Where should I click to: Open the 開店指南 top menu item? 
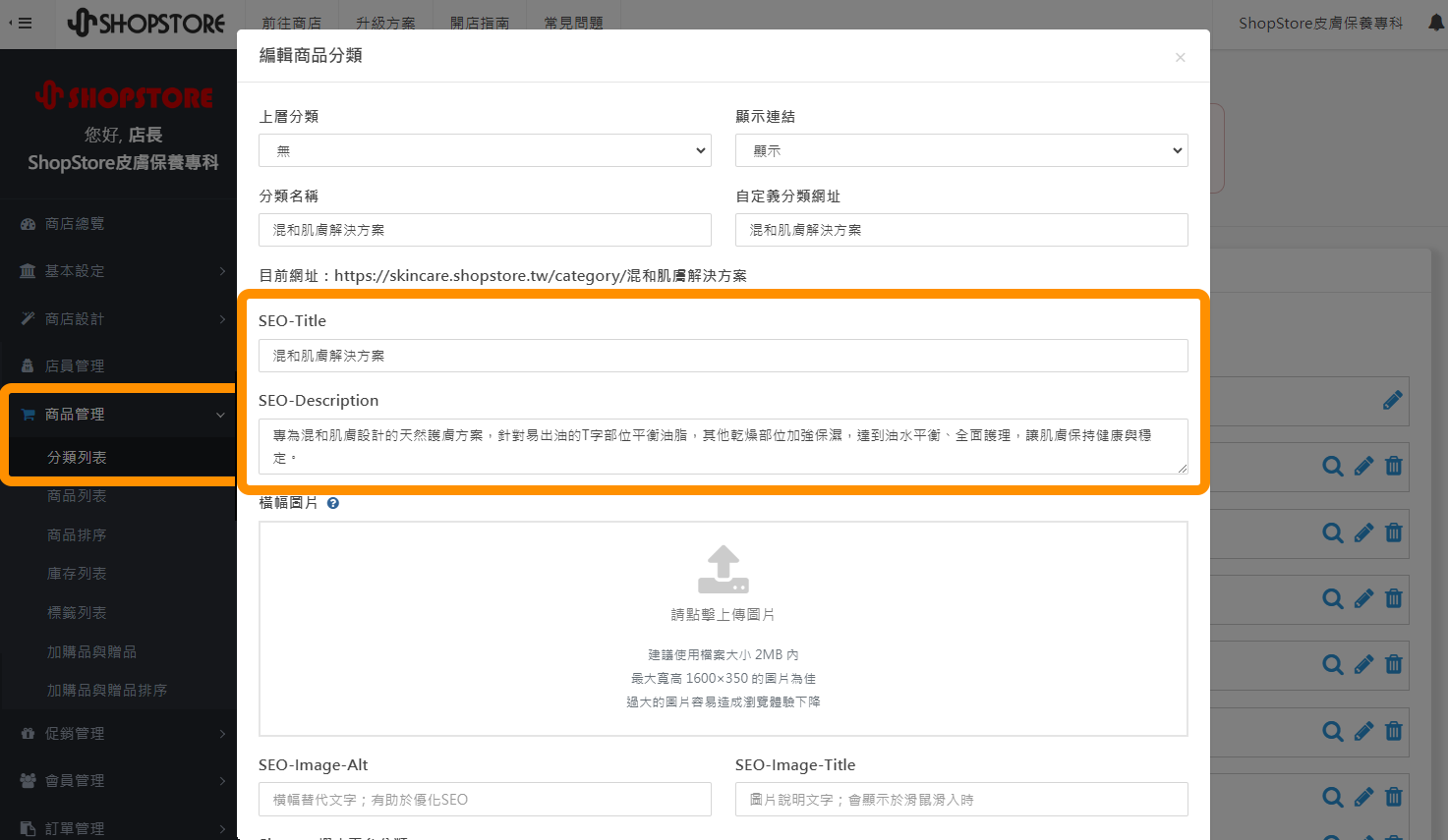point(480,24)
